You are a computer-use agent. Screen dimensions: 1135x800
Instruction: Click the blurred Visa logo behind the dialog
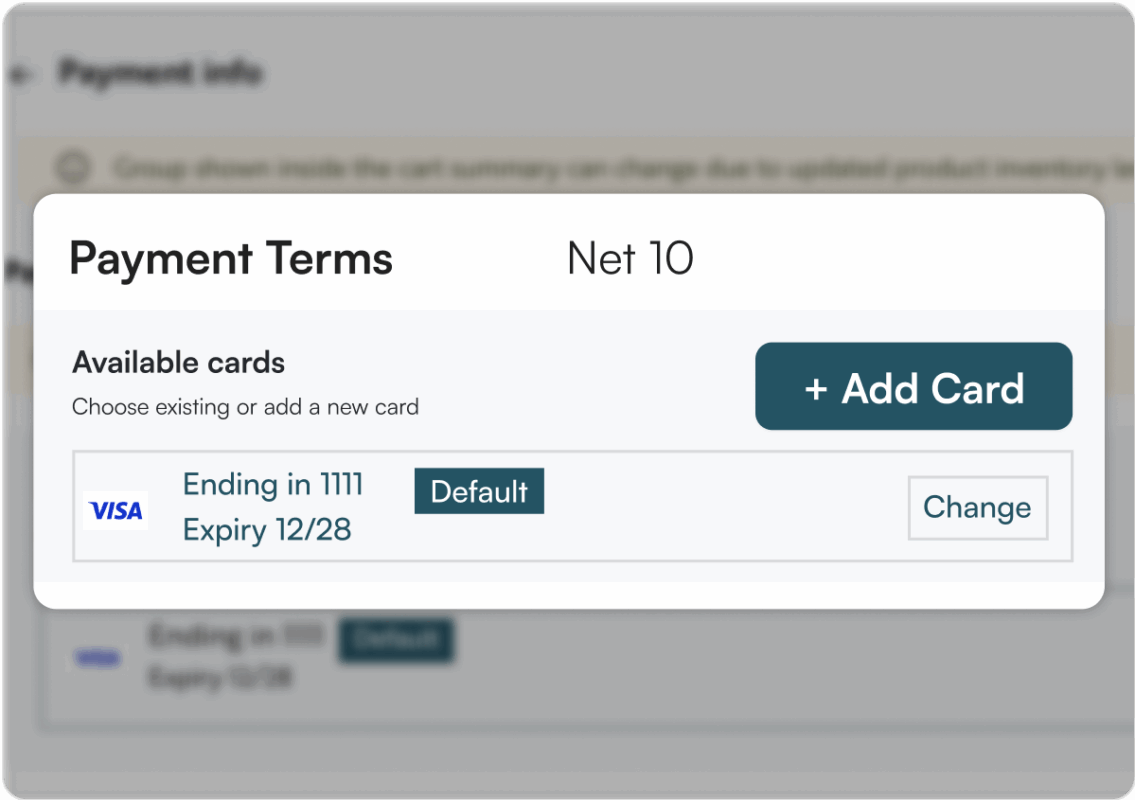pos(99,657)
